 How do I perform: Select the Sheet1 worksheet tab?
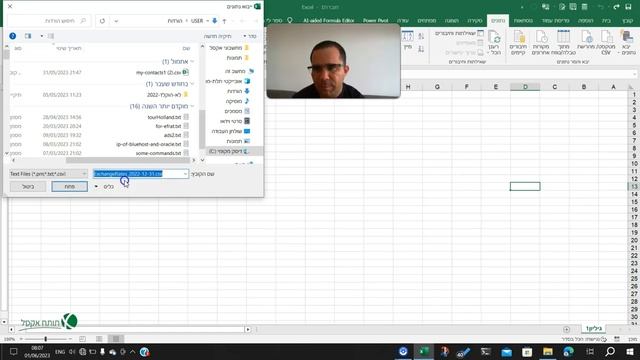point(594,329)
